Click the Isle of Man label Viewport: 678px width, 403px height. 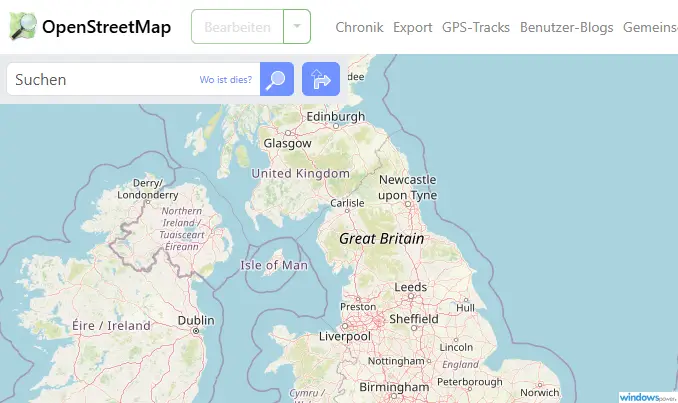[274, 265]
